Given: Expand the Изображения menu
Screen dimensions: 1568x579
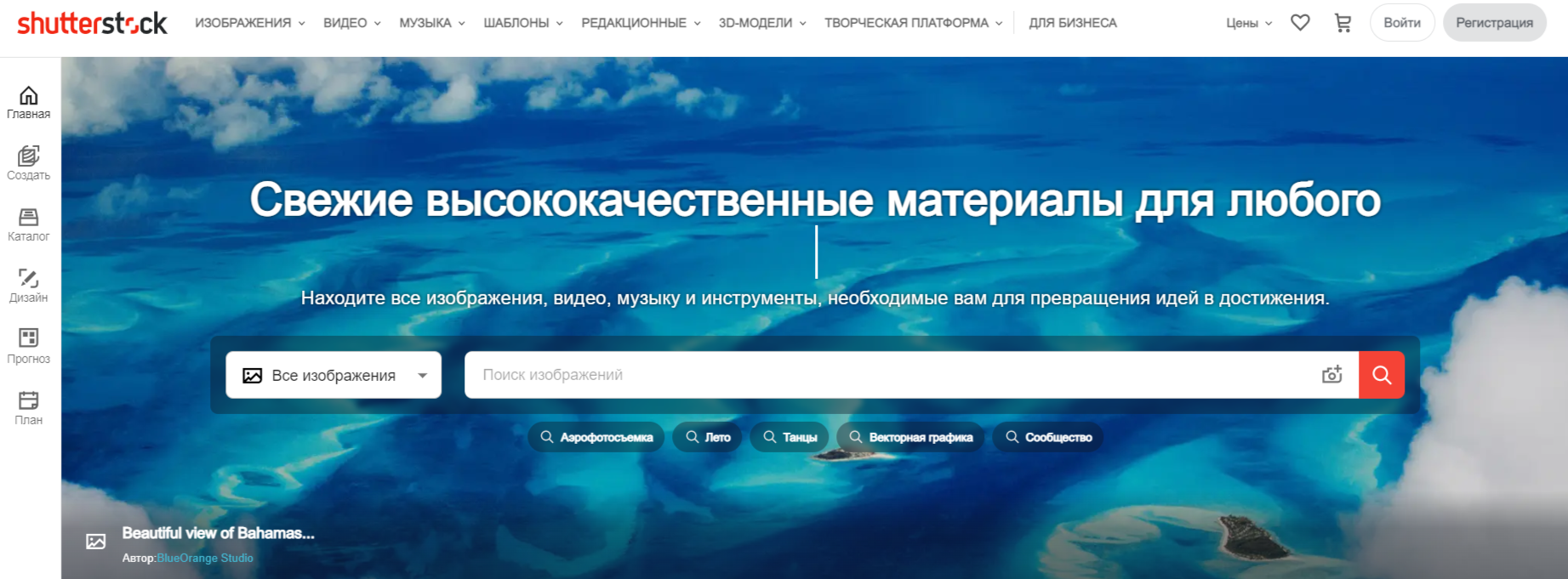Looking at the screenshot, I should tap(249, 23).
